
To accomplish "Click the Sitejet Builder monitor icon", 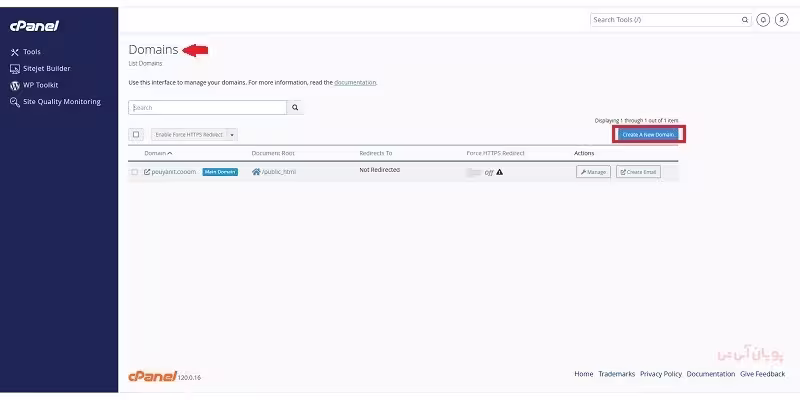I will point(15,69).
